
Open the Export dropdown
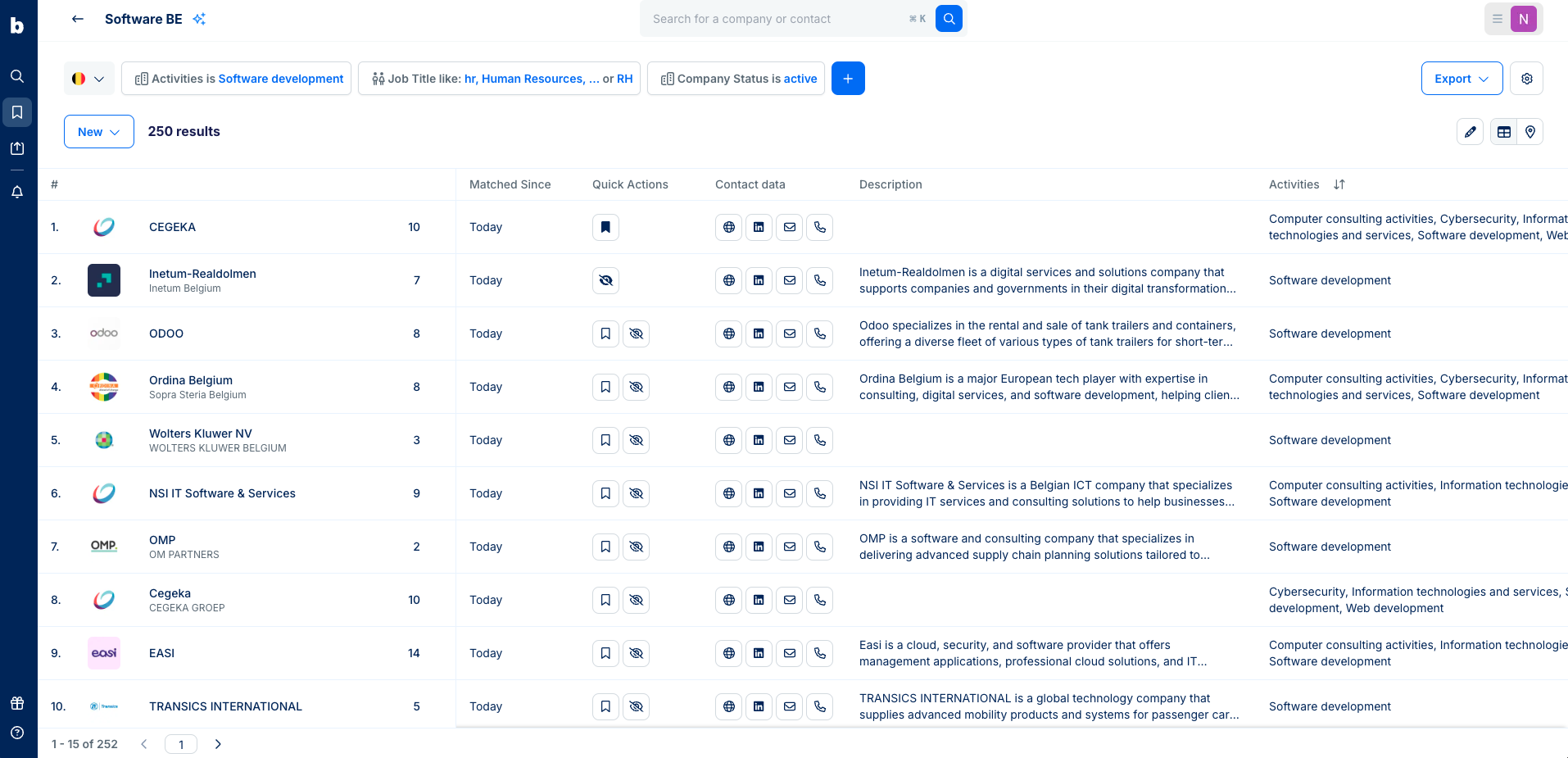pyautogui.click(x=1462, y=79)
